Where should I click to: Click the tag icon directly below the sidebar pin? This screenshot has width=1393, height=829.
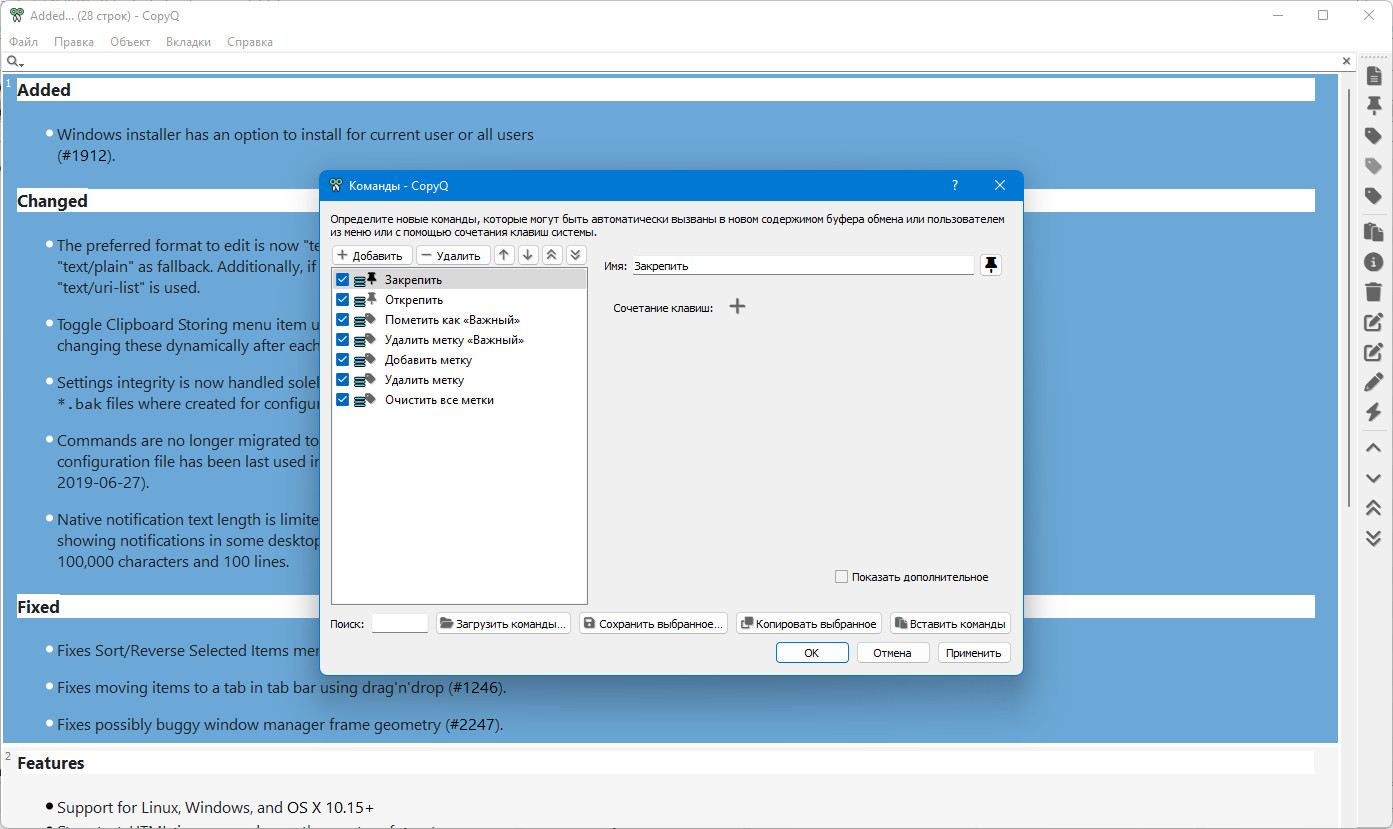[1373, 136]
